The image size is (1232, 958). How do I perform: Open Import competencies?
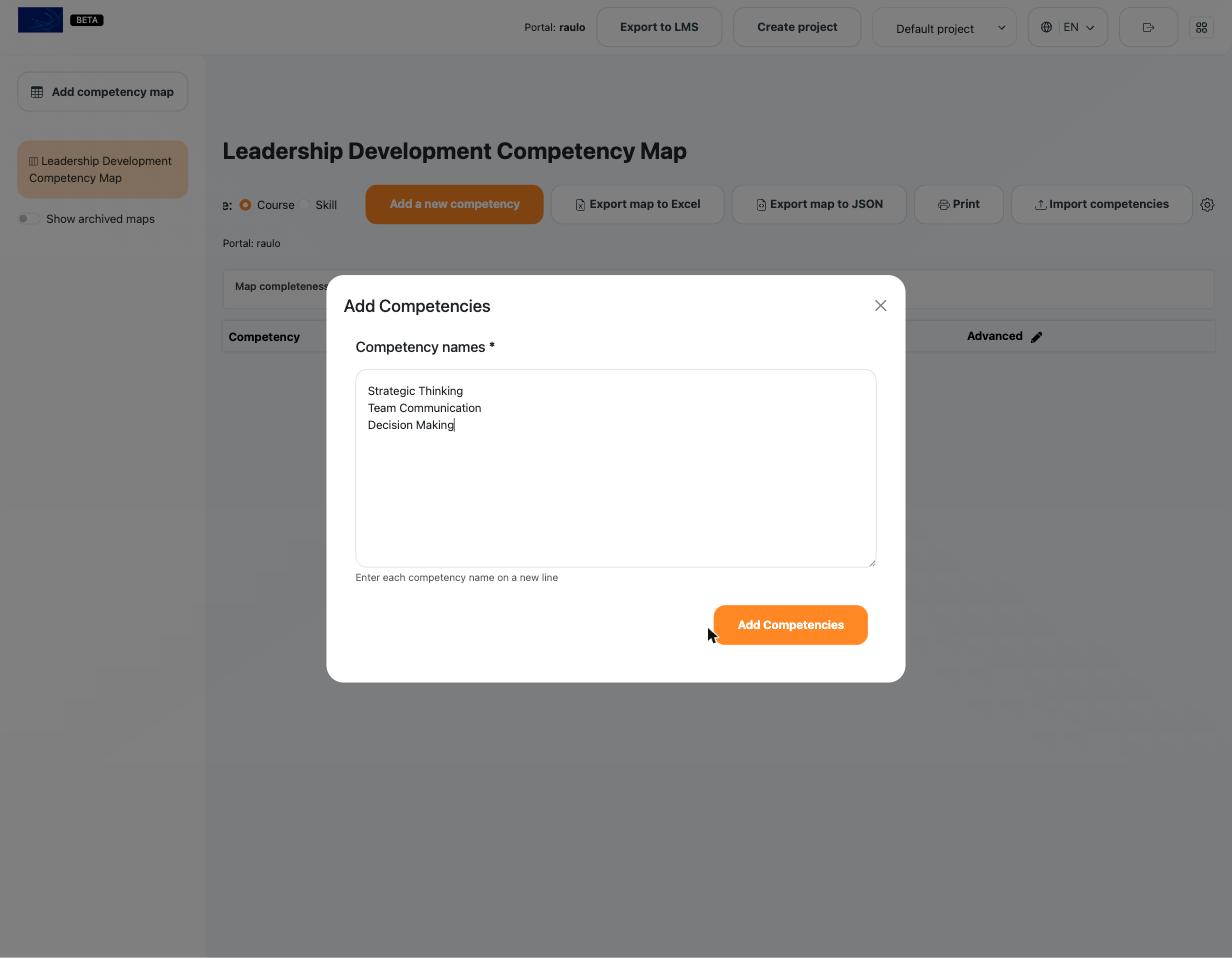[1101, 204]
